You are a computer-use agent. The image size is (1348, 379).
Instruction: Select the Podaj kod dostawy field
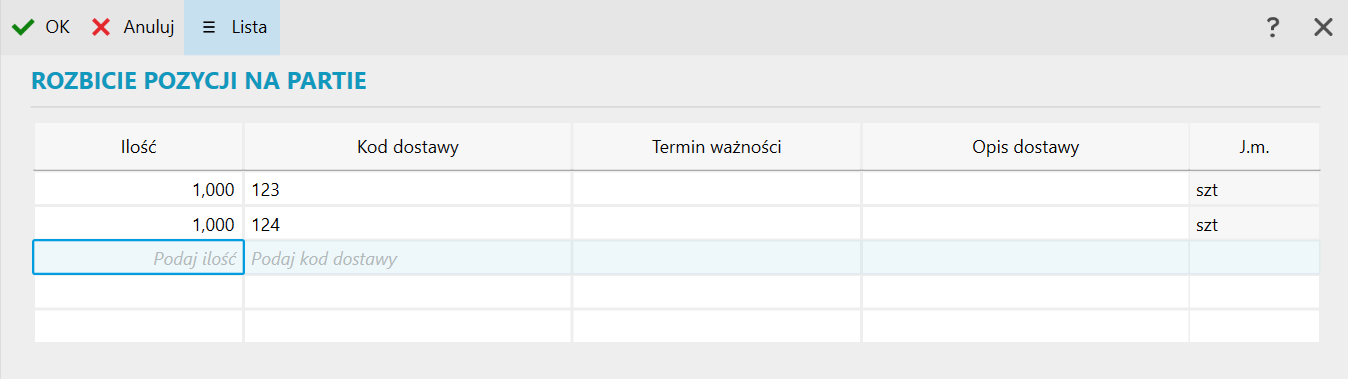click(408, 258)
